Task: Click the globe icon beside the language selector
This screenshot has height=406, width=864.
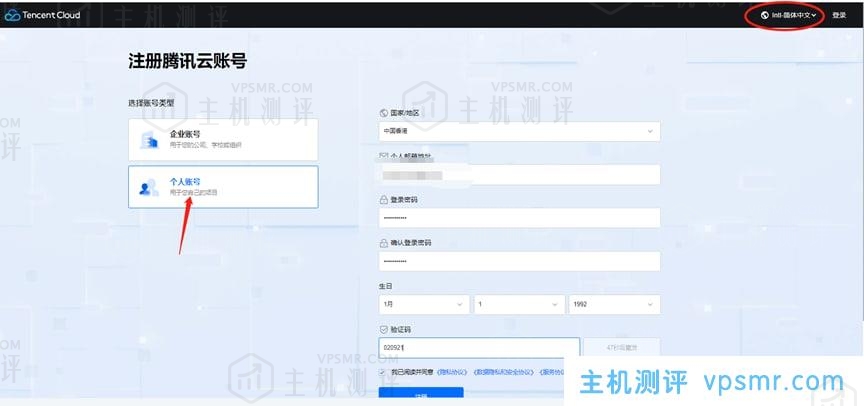Action: (764, 15)
